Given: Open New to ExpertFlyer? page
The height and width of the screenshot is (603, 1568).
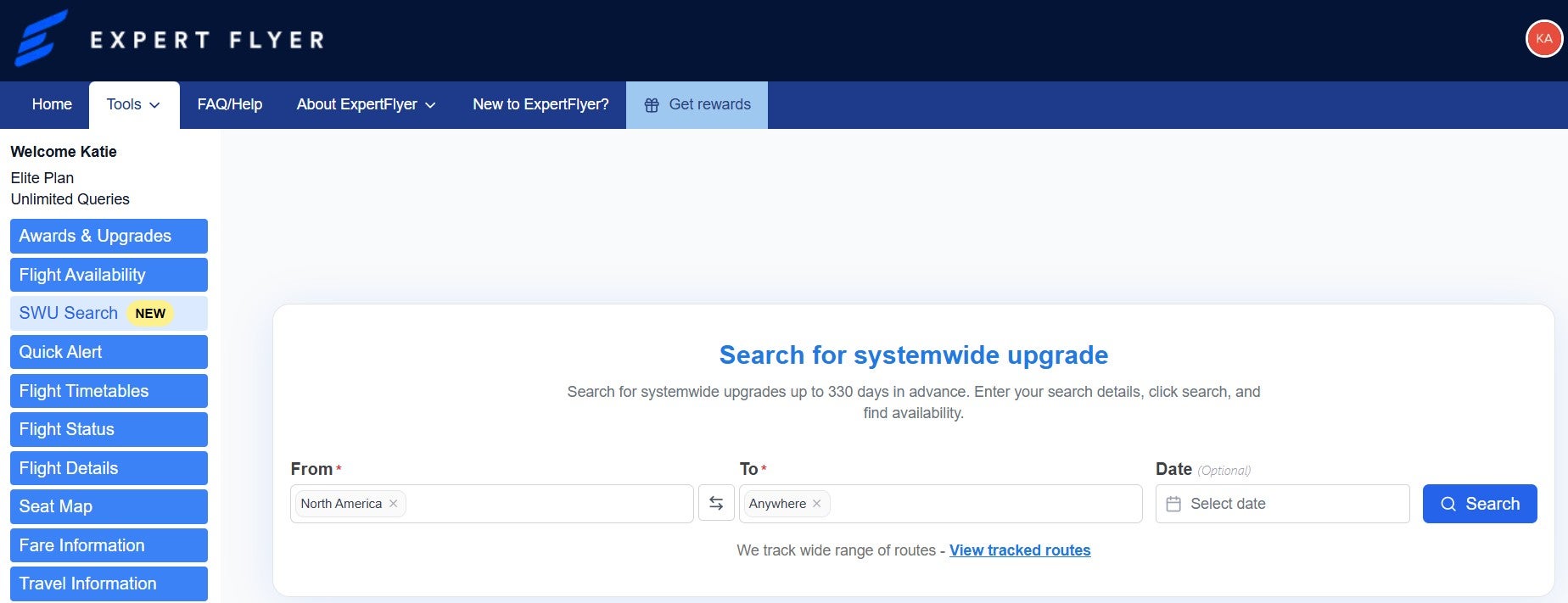Looking at the screenshot, I should (540, 105).
